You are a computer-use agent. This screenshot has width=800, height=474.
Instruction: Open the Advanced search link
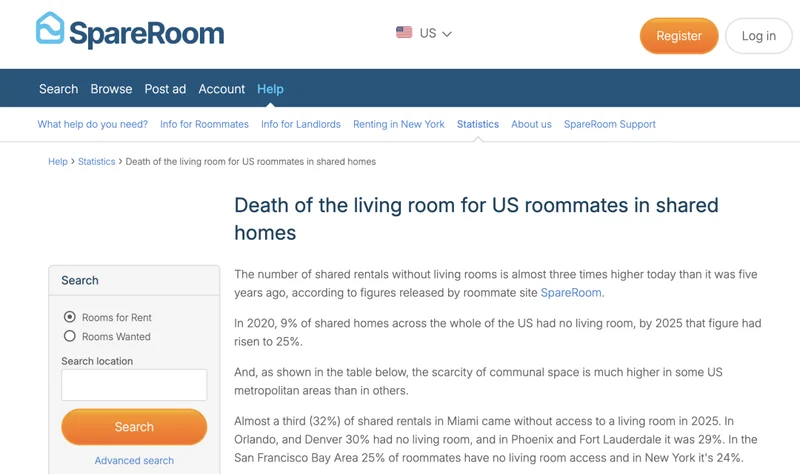tap(134, 461)
